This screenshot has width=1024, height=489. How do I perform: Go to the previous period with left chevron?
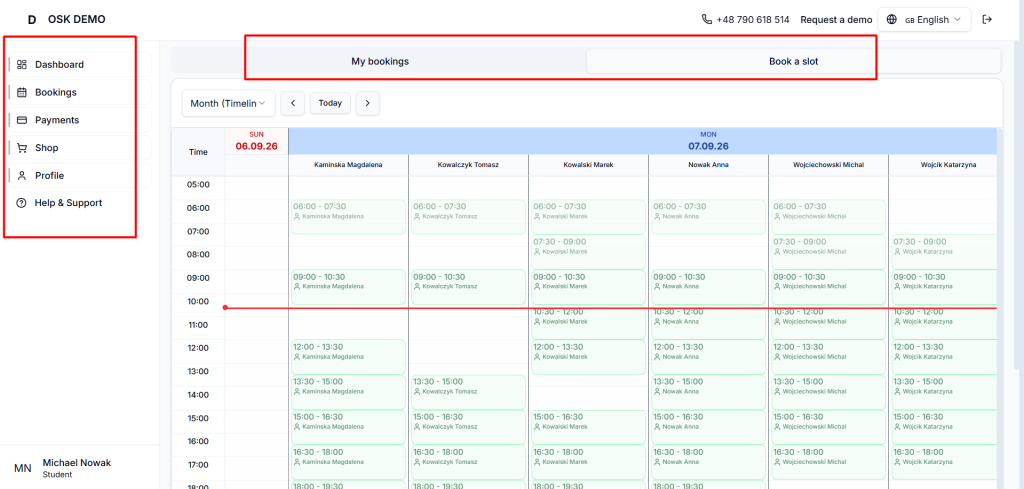tap(293, 103)
